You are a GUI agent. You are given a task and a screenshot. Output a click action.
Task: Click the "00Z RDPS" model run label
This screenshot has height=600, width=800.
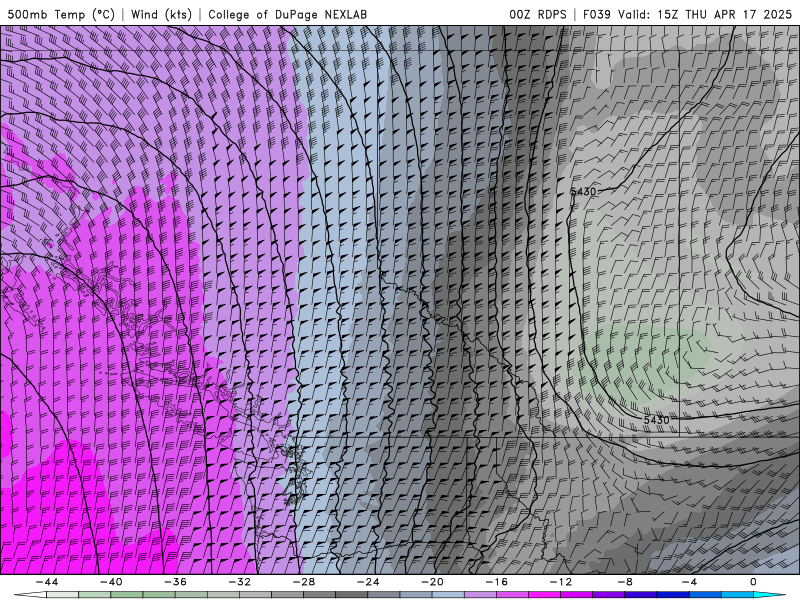click(537, 14)
